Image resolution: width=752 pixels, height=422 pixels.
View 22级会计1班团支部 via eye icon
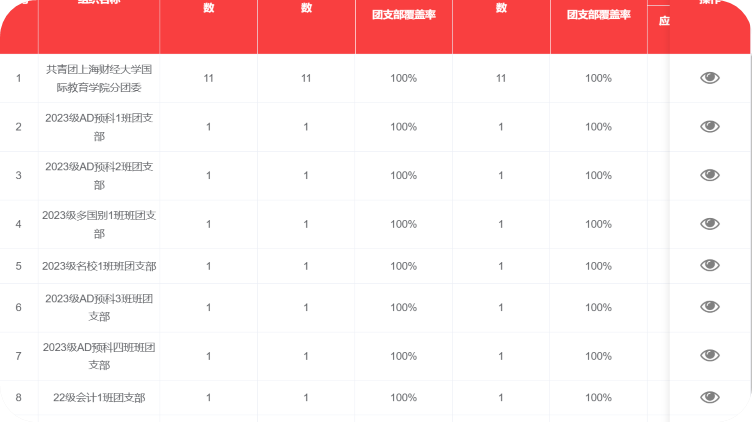(x=710, y=397)
